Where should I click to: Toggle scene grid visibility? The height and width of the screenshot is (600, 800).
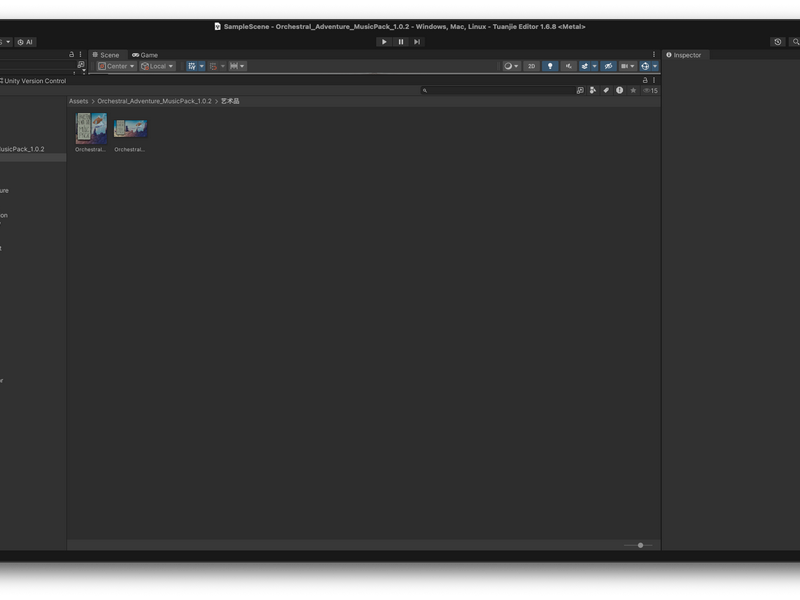(192, 66)
